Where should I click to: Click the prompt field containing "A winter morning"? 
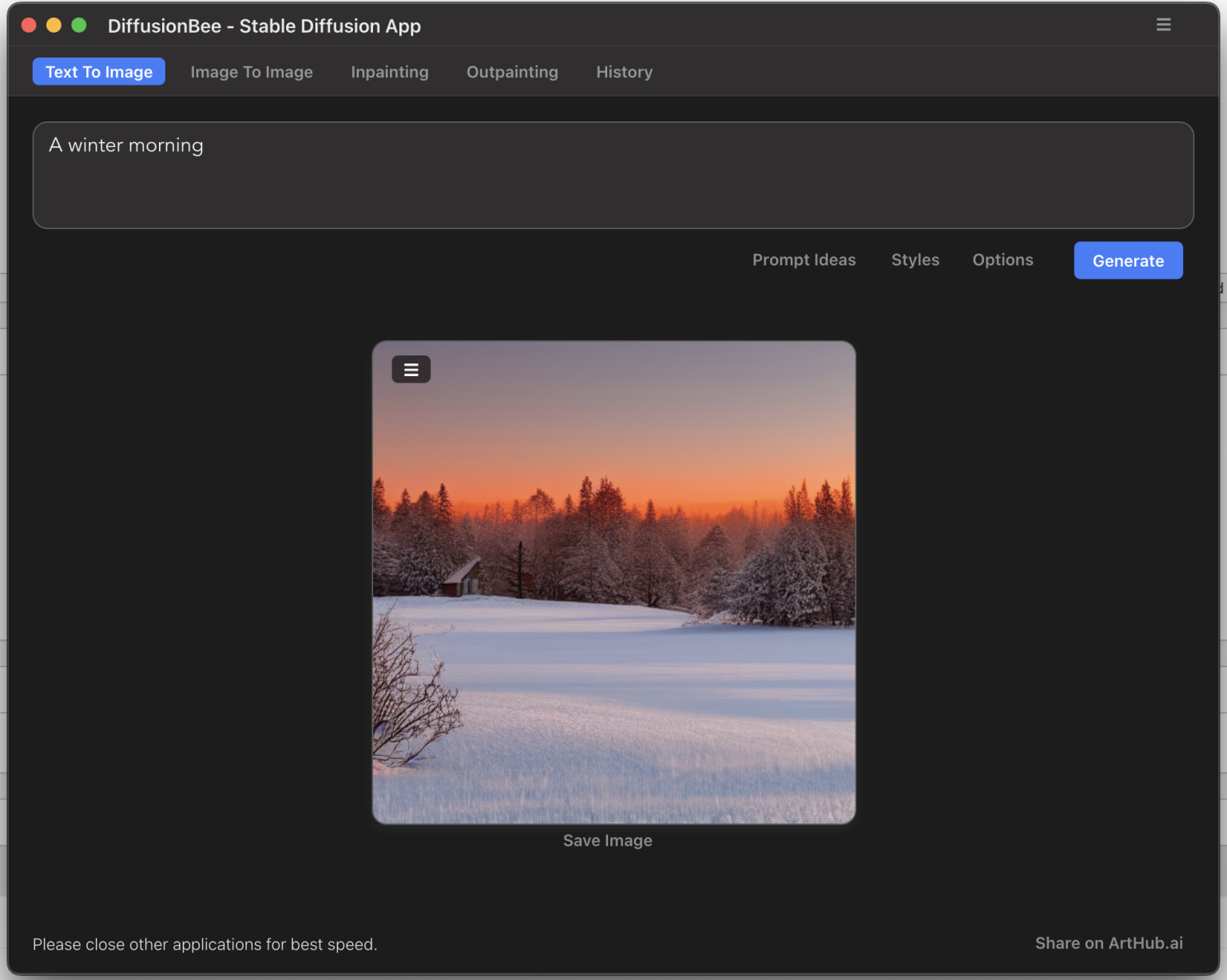[x=613, y=175]
